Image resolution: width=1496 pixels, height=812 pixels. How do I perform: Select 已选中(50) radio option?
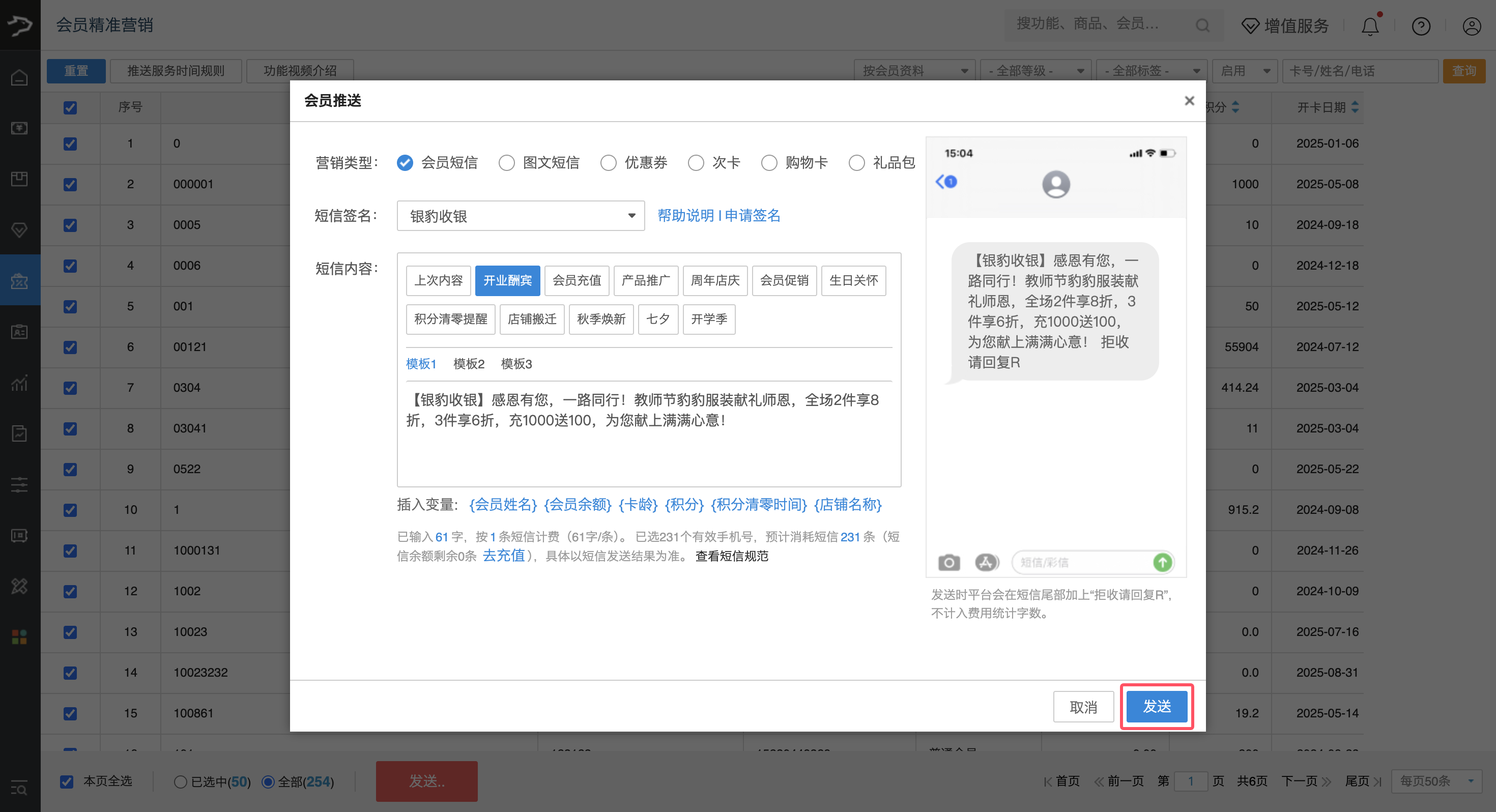(180, 782)
